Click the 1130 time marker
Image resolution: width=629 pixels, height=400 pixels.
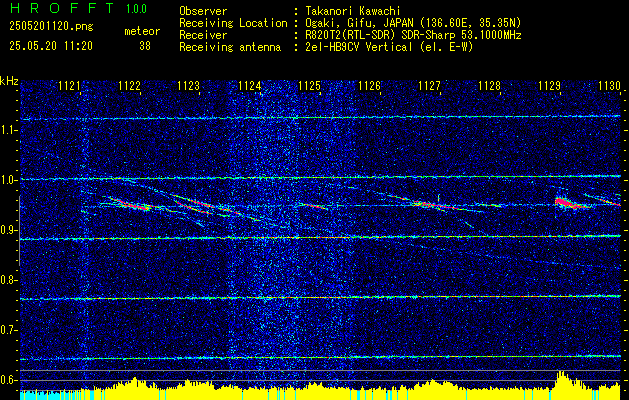pos(609,85)
